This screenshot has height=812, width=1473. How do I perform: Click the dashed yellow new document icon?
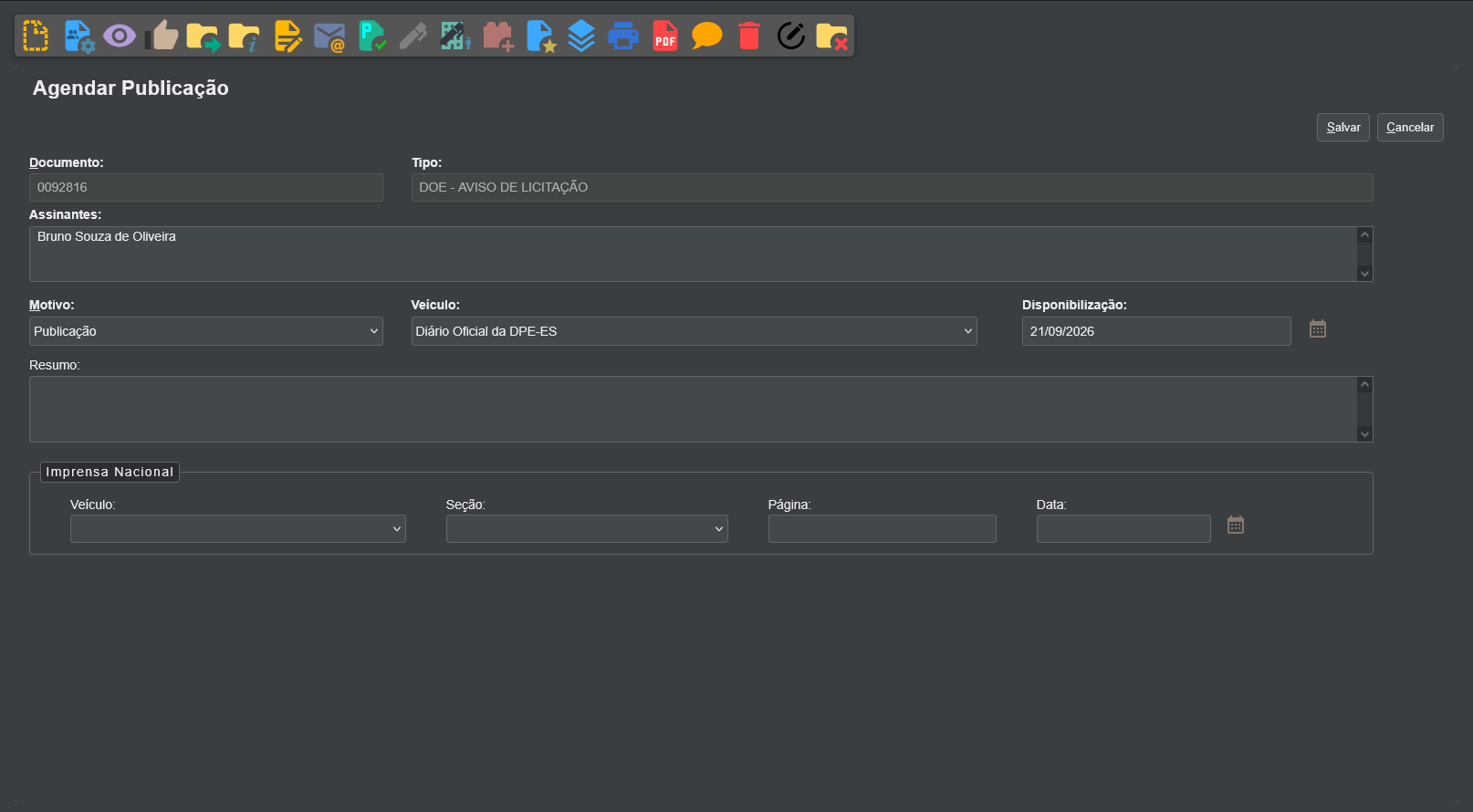36,36
